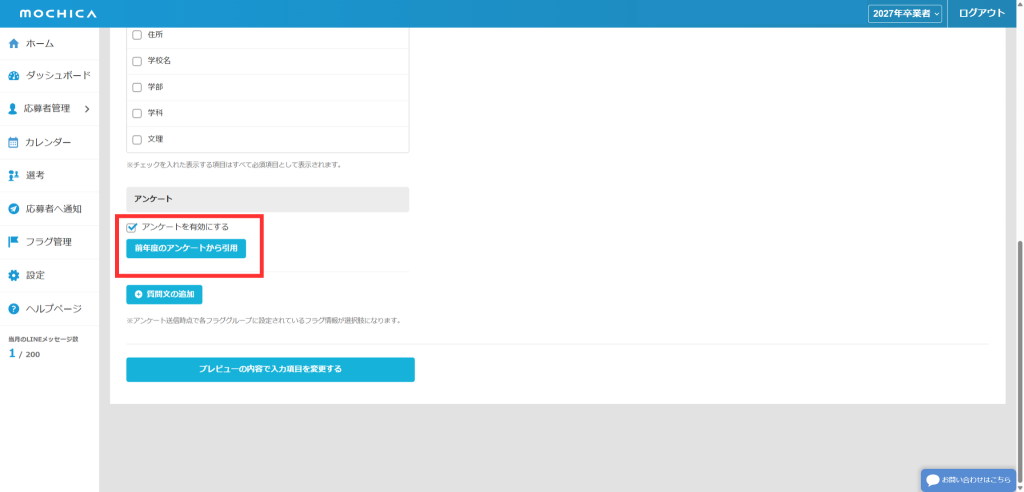Enable the 学部 checkbox
Viewport: 1024px width, 492px height.
[137, 87]
